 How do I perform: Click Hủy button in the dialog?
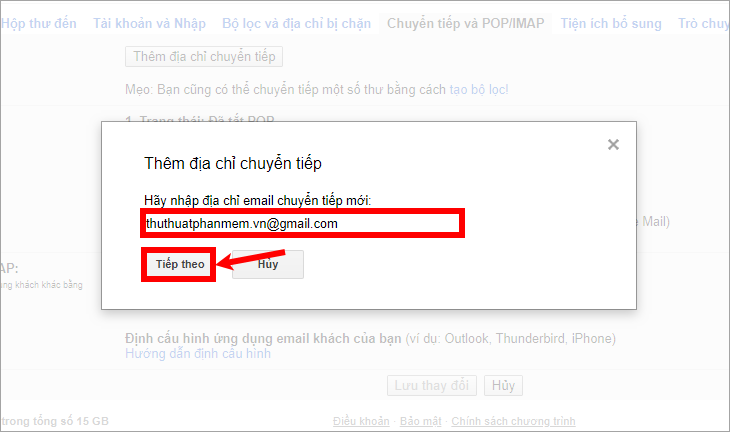click(x=268, y=264)
